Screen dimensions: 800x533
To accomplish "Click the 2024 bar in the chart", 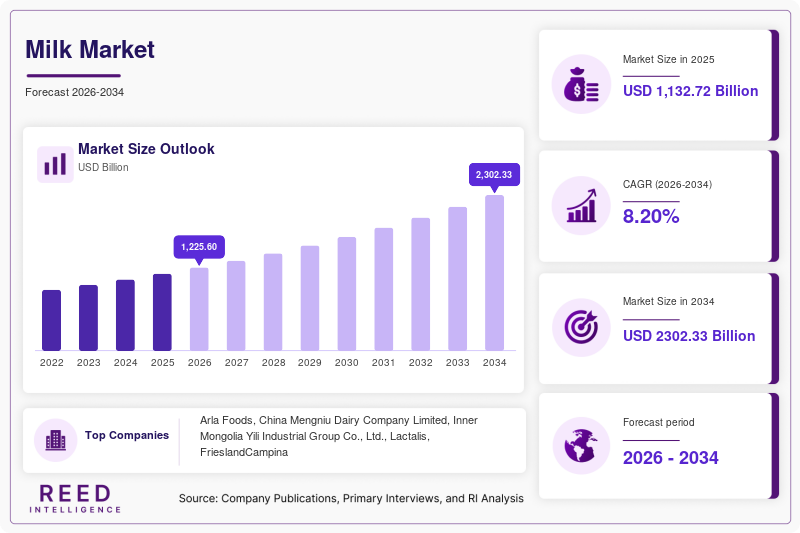I will point(126,315).
